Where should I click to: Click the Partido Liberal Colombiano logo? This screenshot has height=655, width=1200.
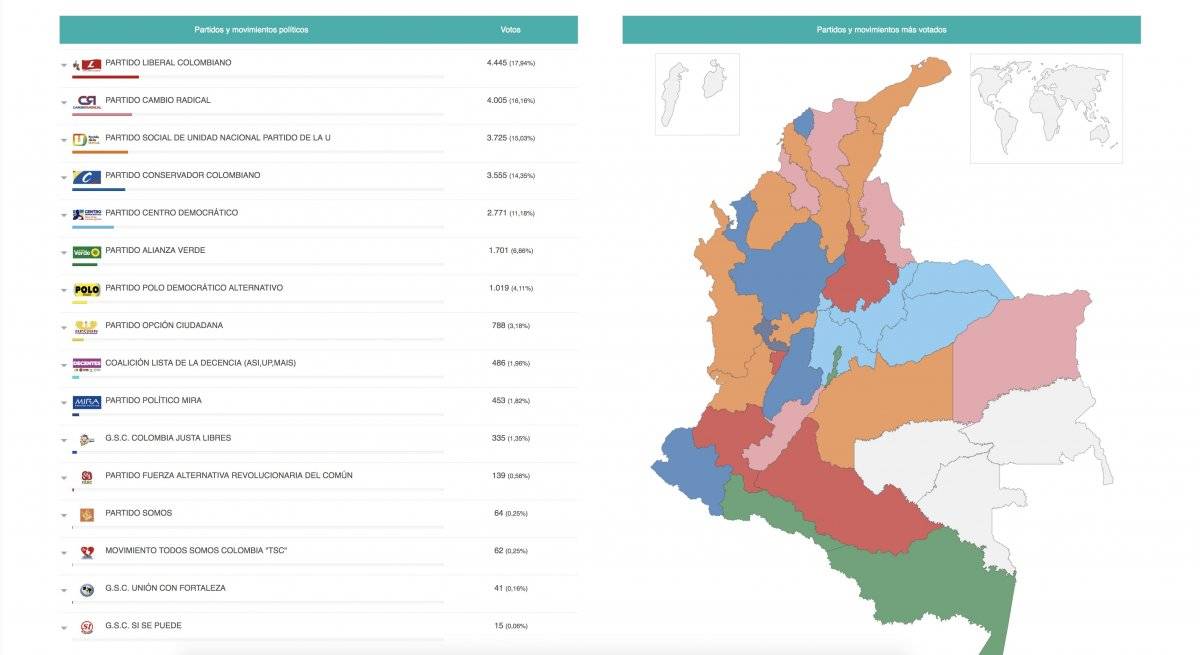pyautogui.click(x=87, y=64)
